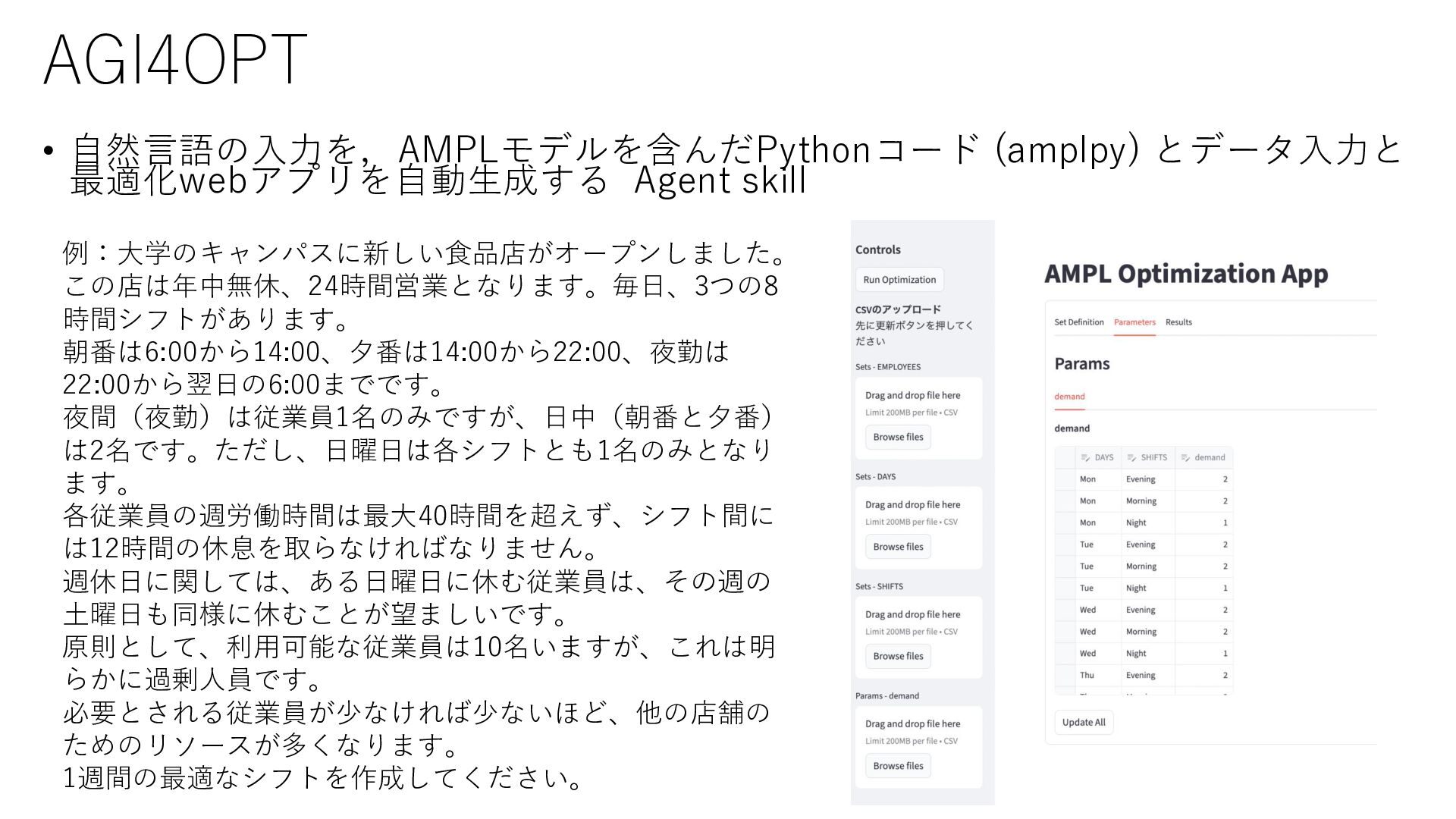
Task: Browse files for Params - demand
Action: pyautogui.click(x=898, y=766)
